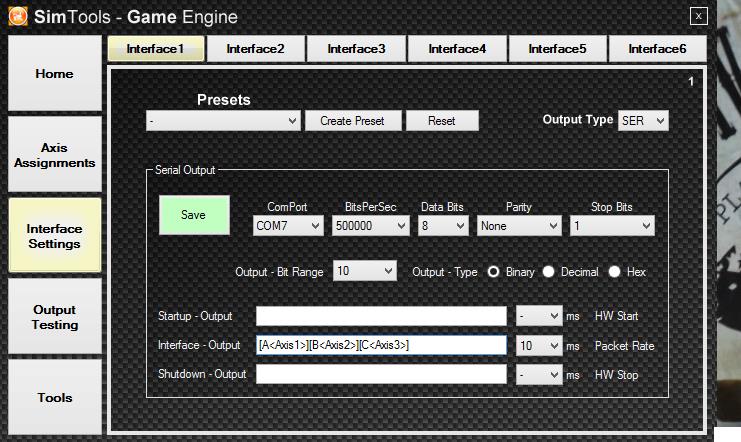This screenshot has height=442, width=741.
Task: Select the Binary output type
Action: (x=493, y=272)
